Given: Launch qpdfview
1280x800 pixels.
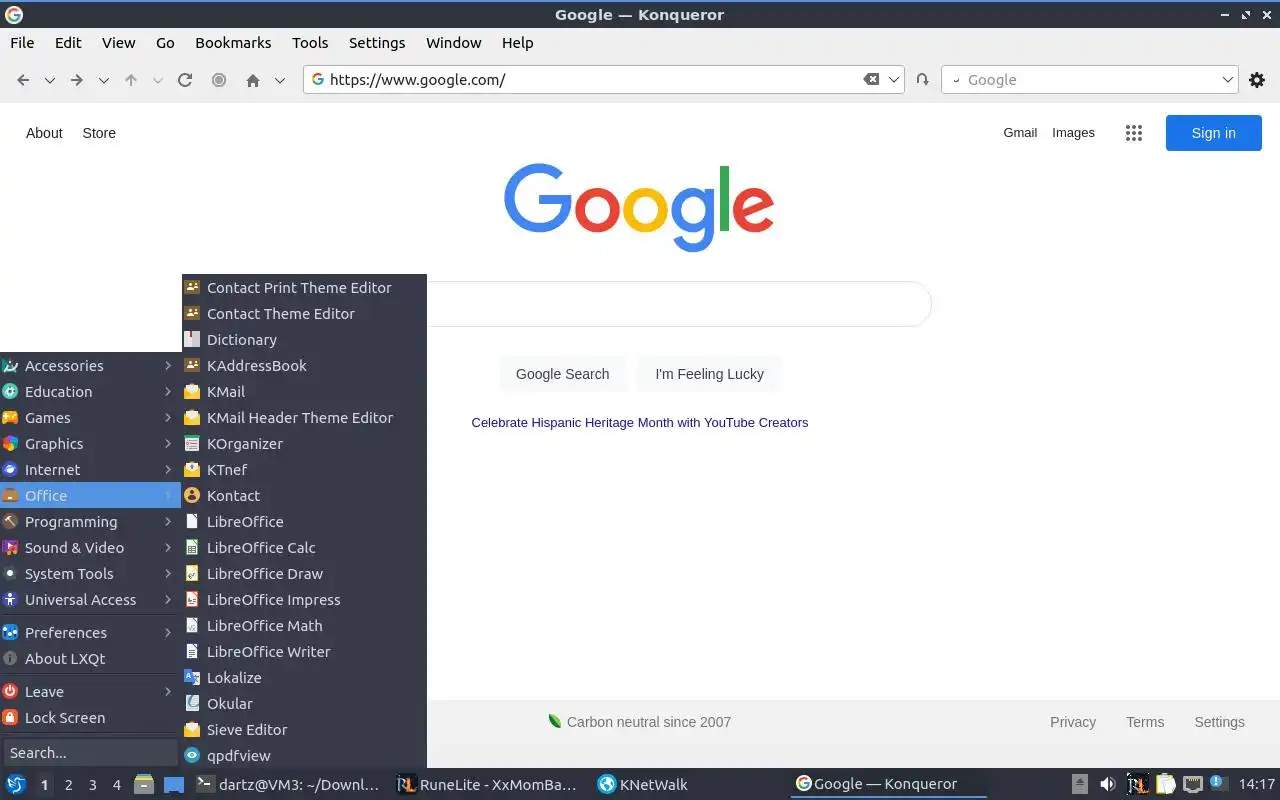Looking at the screenshot, I should click(304, 756).
